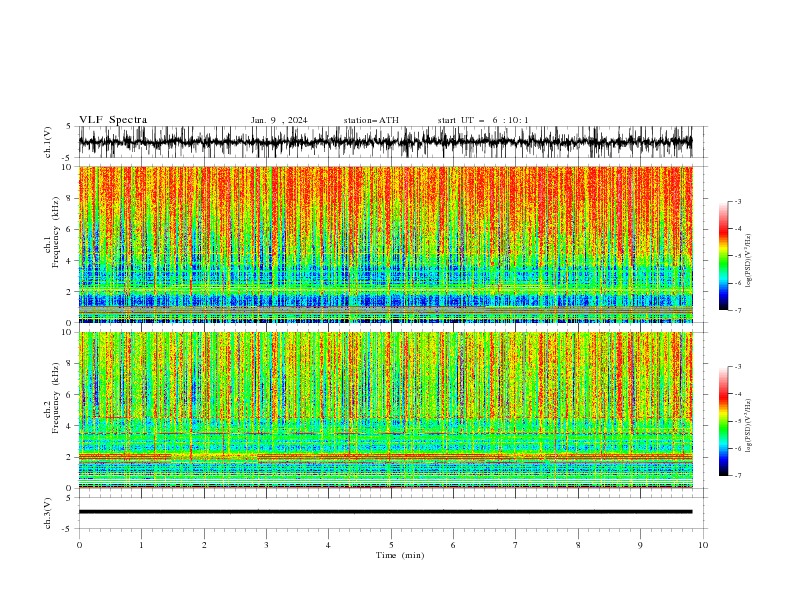This screenshot has width=792, height=612.
Task: Click the "start UT = 6 :10: 1" text
Action: tap(483, 120)
